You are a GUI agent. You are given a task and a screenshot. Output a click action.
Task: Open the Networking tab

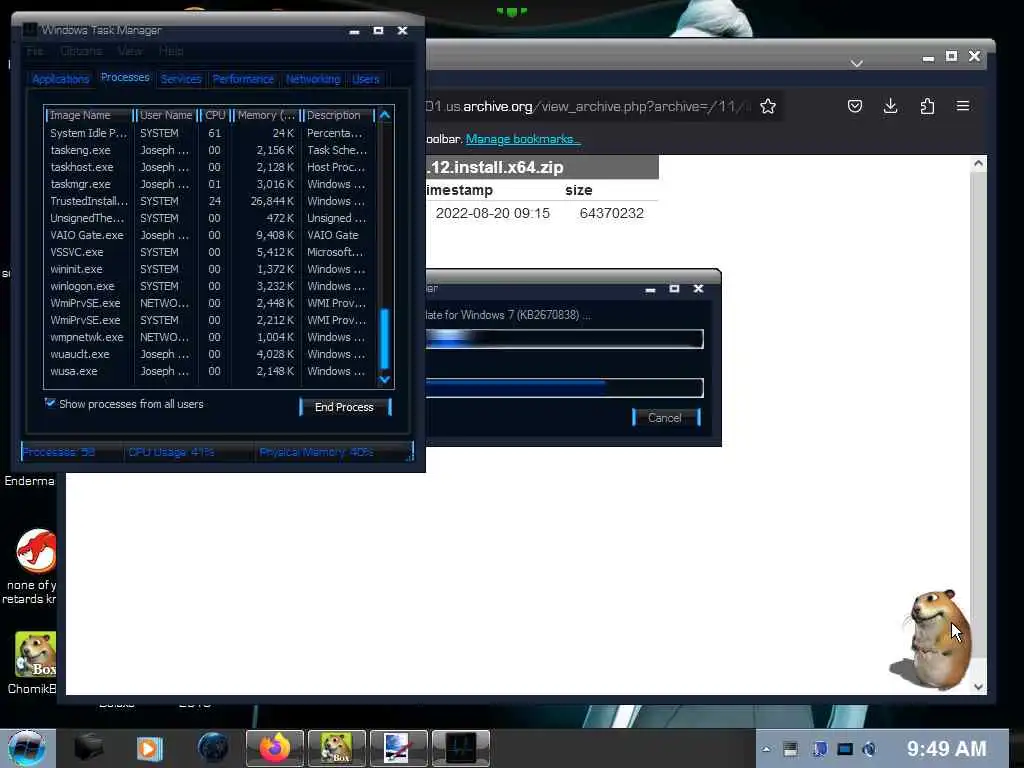pyautogui.click(x=313, y=79)
